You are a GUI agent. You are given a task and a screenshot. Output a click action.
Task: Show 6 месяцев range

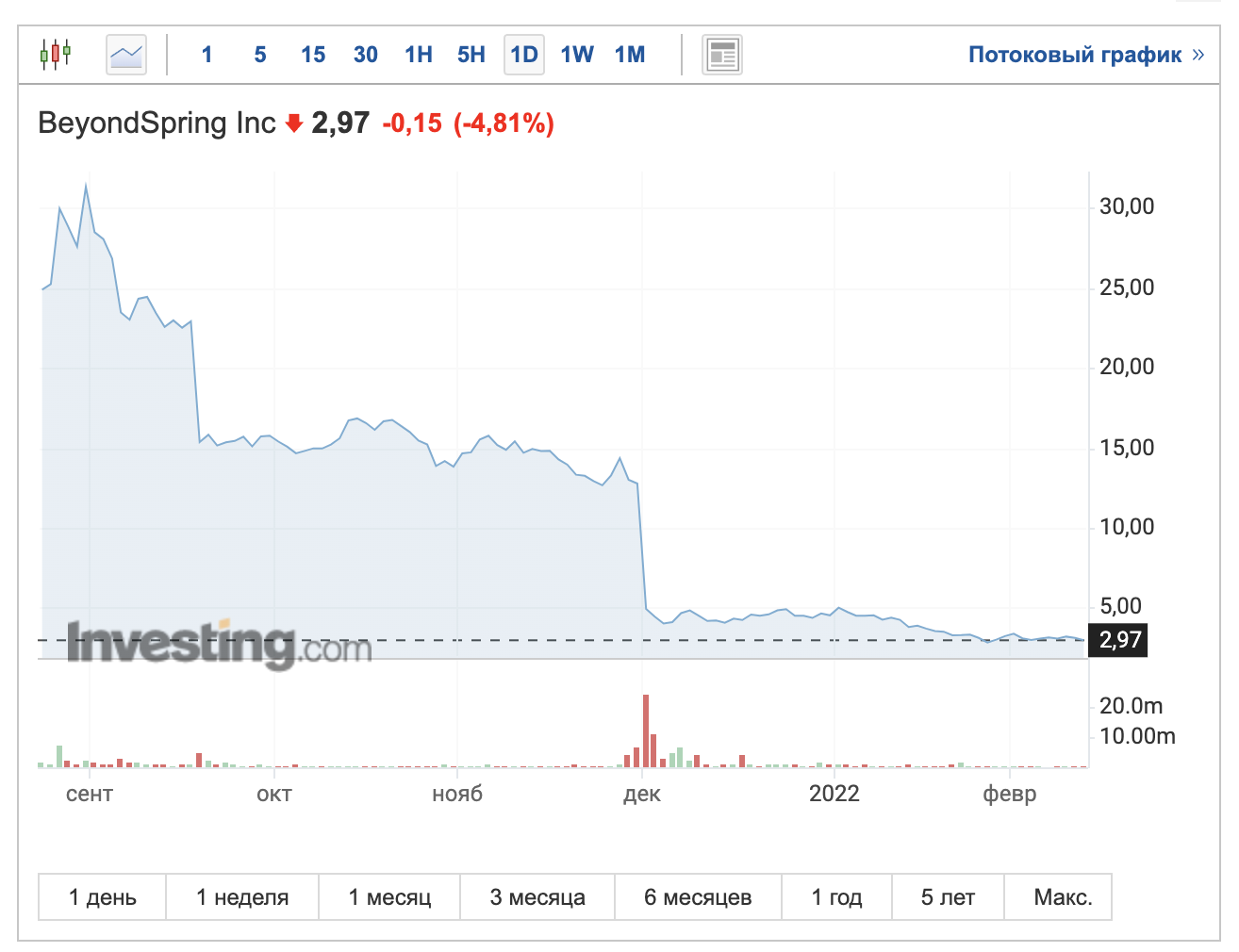pyautogui.click(x=698, y=896)
